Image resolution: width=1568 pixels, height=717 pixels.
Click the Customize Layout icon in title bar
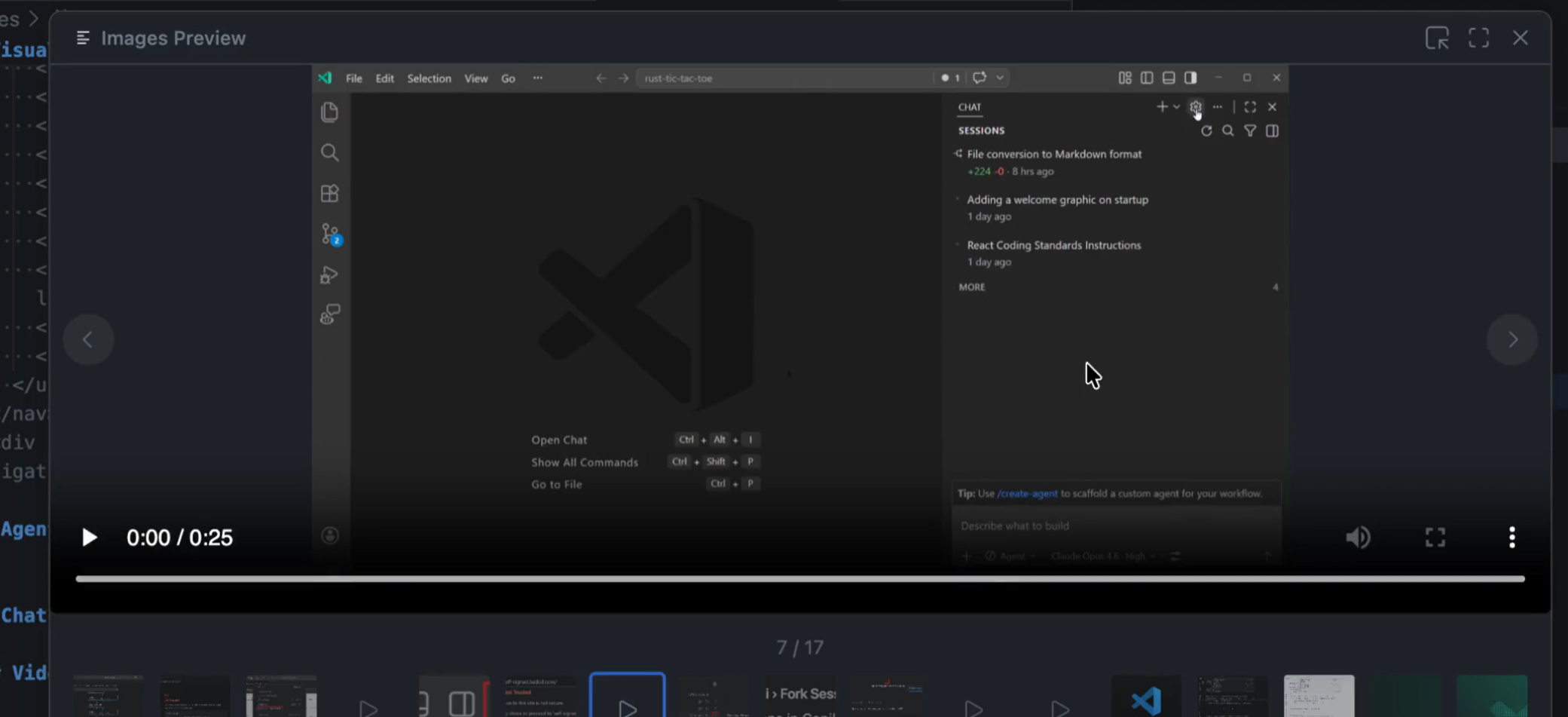(1125, 78)
